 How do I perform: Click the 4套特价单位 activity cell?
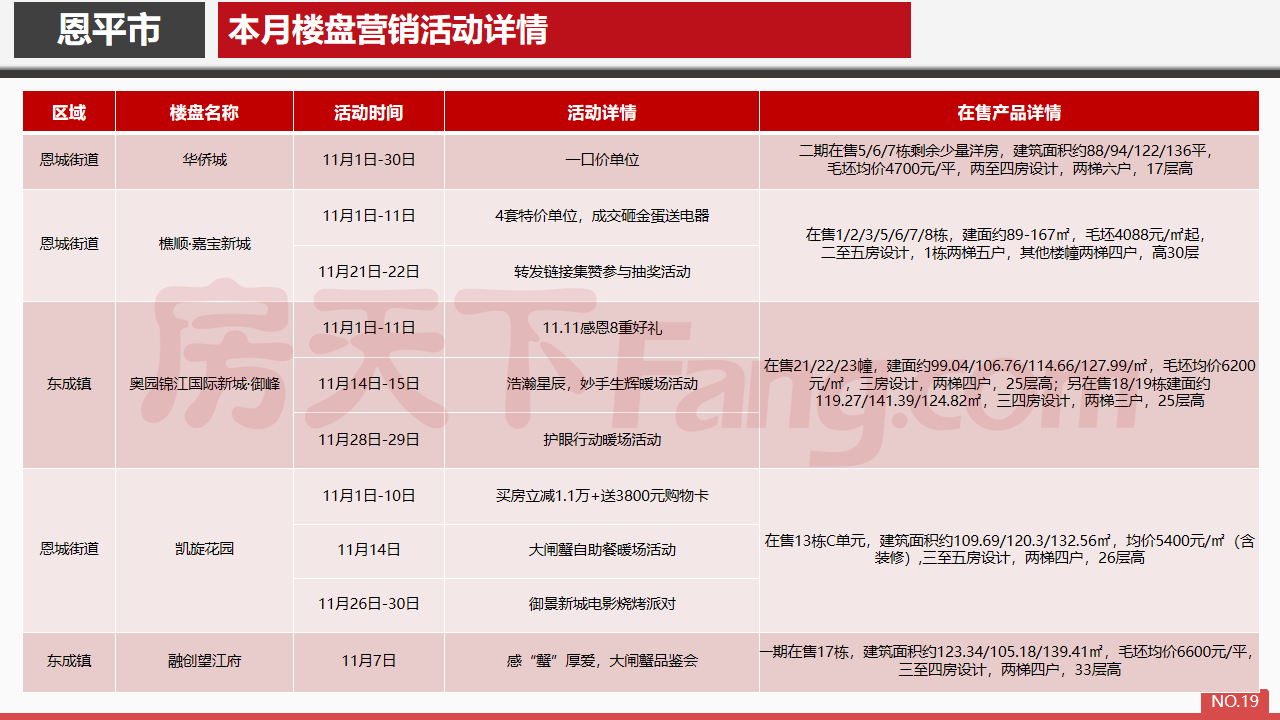pos(602,216)
